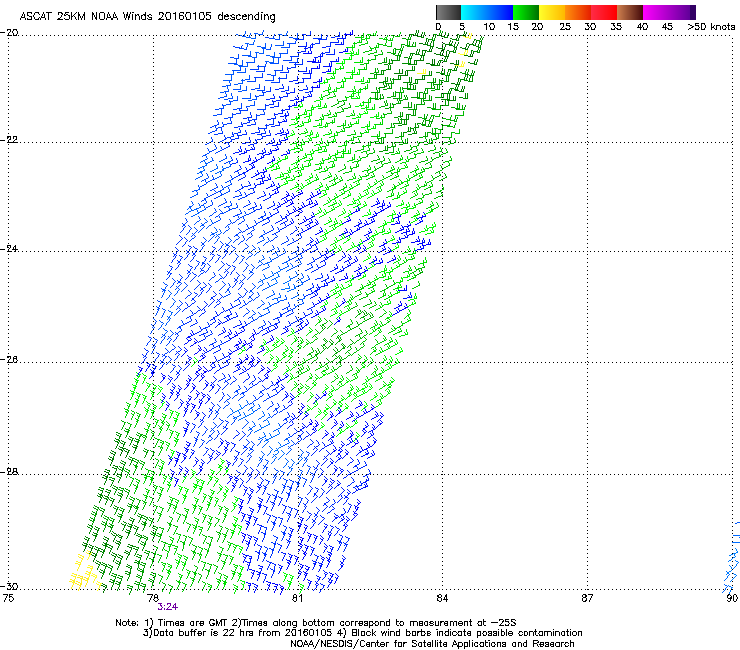Click the "-26" latitude axis label
The image size is (740, 650).
pos(9,360)
